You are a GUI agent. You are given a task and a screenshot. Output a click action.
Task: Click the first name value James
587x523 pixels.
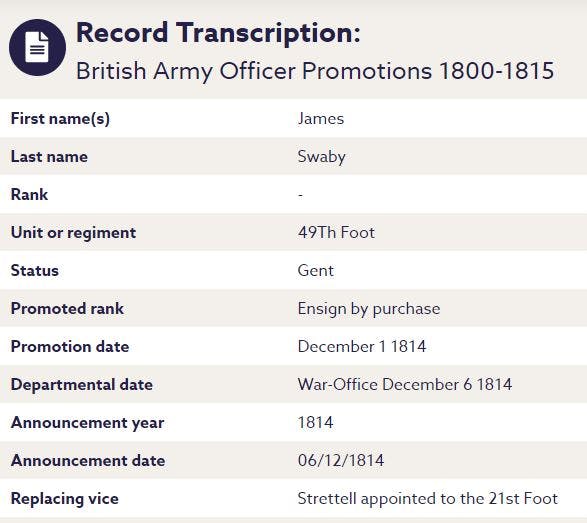(x=321, y=119)
